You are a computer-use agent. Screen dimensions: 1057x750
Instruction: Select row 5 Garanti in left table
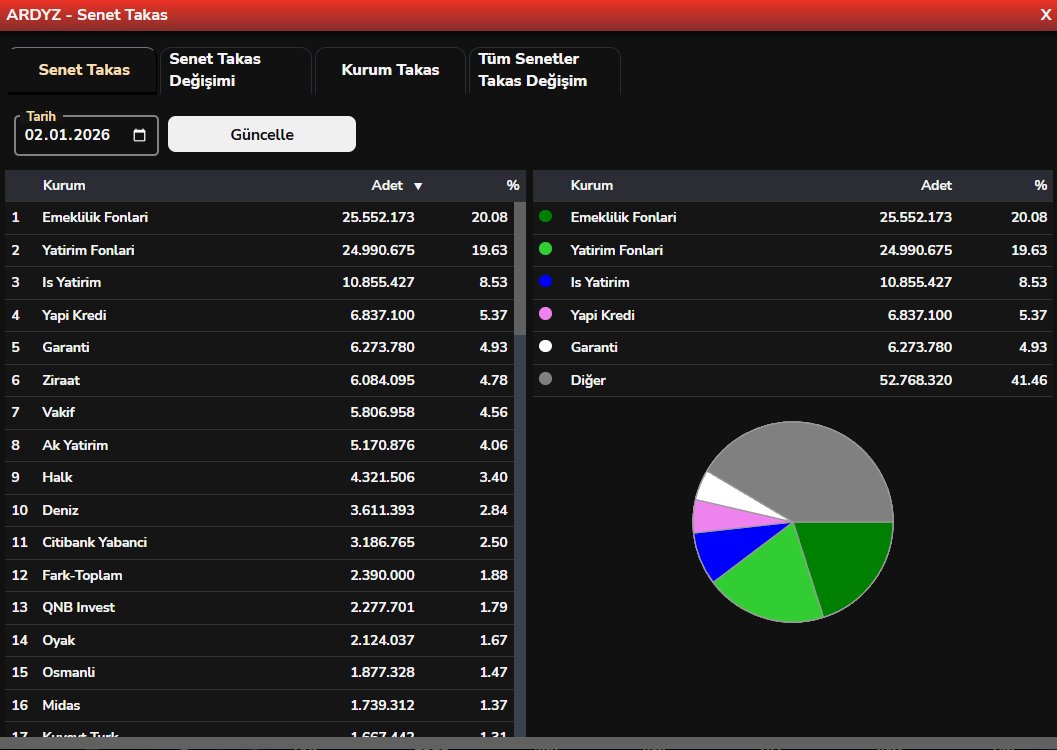260,348
